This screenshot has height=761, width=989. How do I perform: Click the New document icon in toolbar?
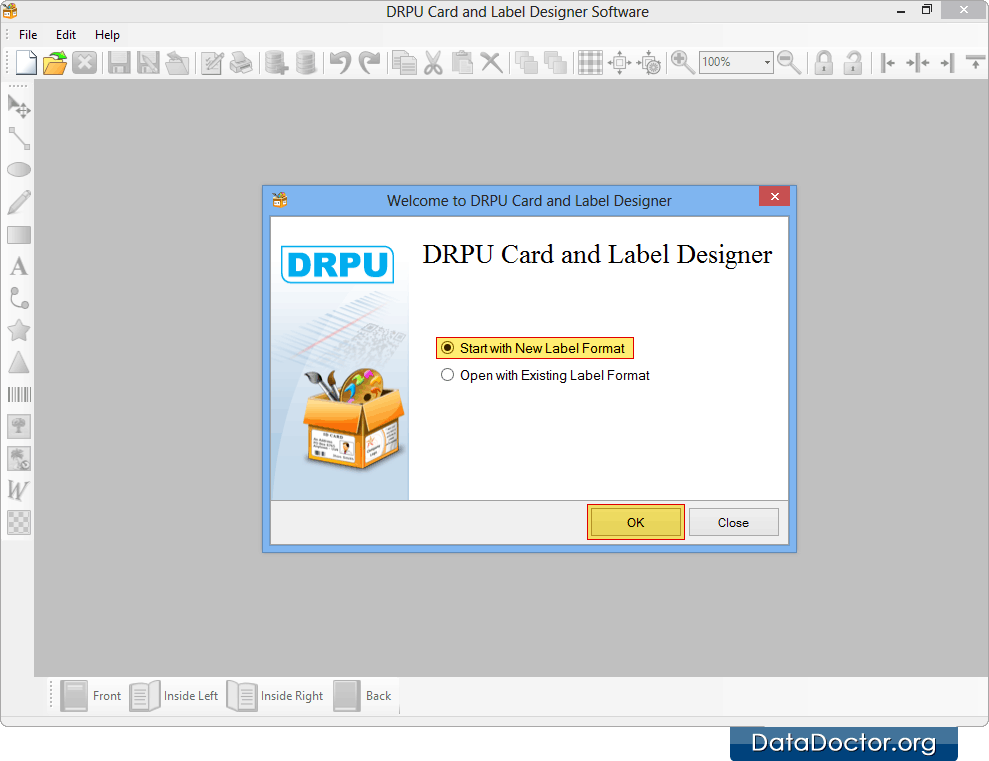click(x=26, y=62)
